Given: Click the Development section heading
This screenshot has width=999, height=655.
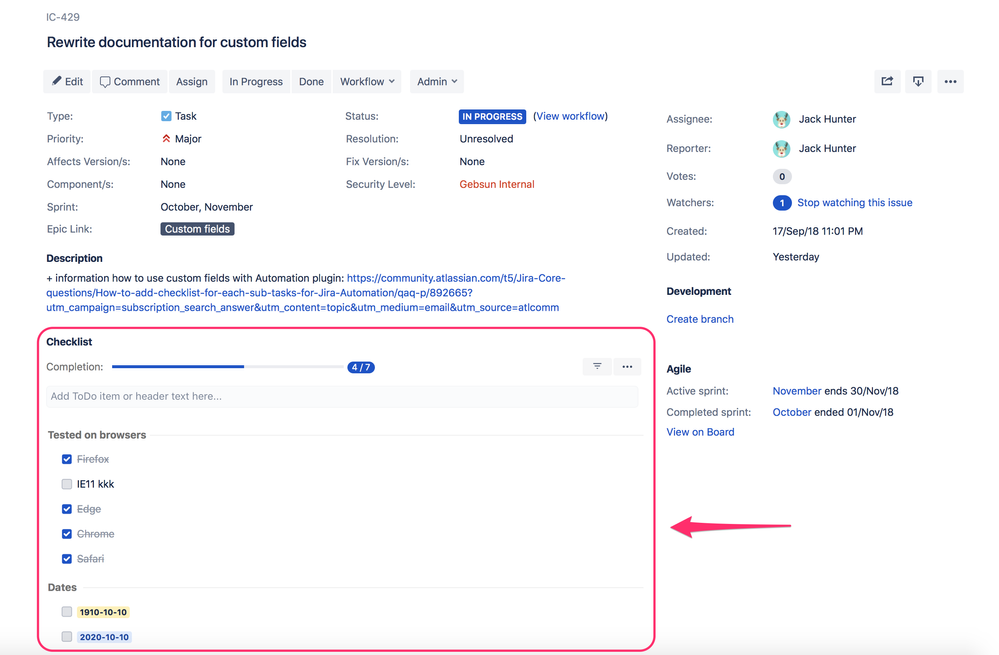Looking at the screenshot, I should tap(699, 291).
